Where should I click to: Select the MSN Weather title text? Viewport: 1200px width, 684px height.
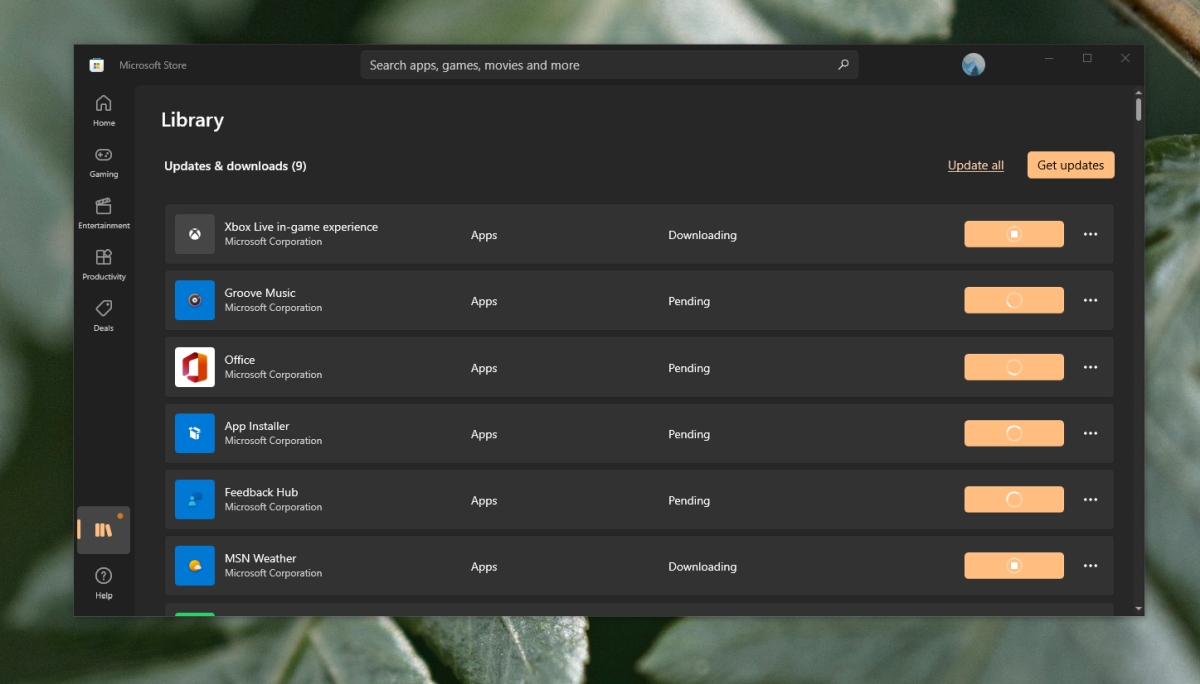coord(260,558)
